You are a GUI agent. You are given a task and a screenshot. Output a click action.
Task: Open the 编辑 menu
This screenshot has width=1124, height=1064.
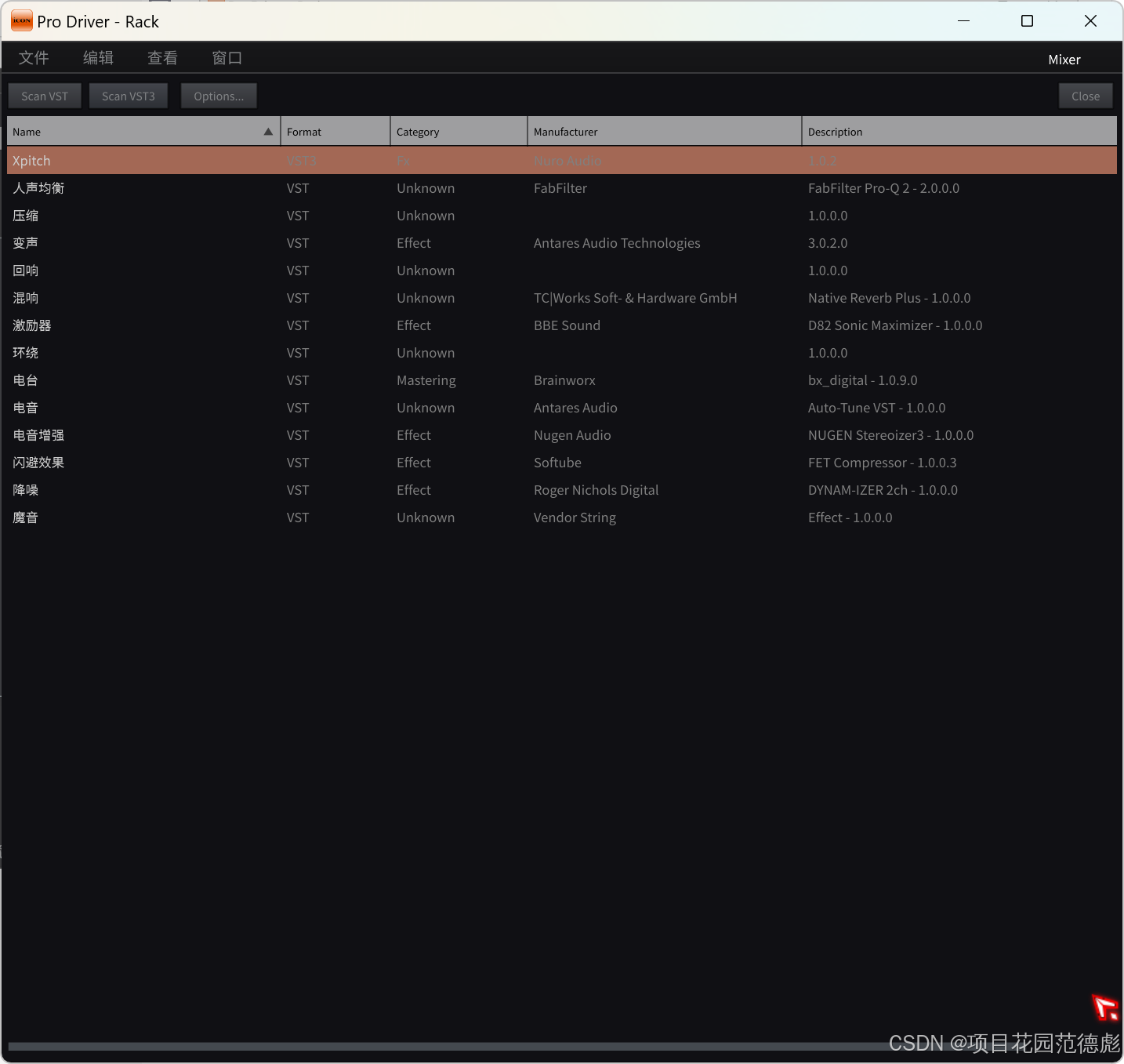[x=98, y=58]
